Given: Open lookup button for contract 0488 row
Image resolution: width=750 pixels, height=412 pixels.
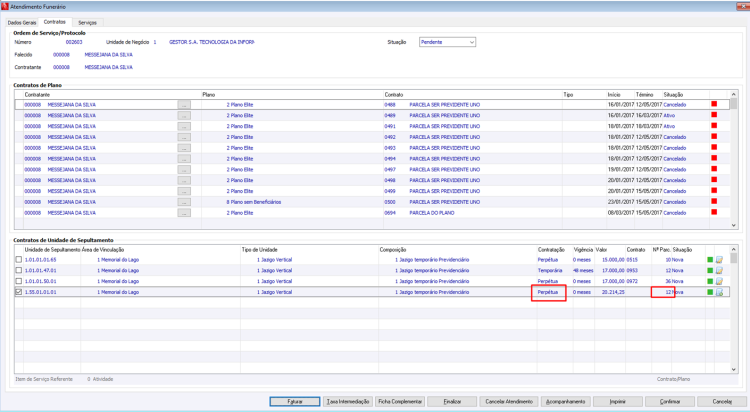Looking at the screenshot, I should coord(184,105).
